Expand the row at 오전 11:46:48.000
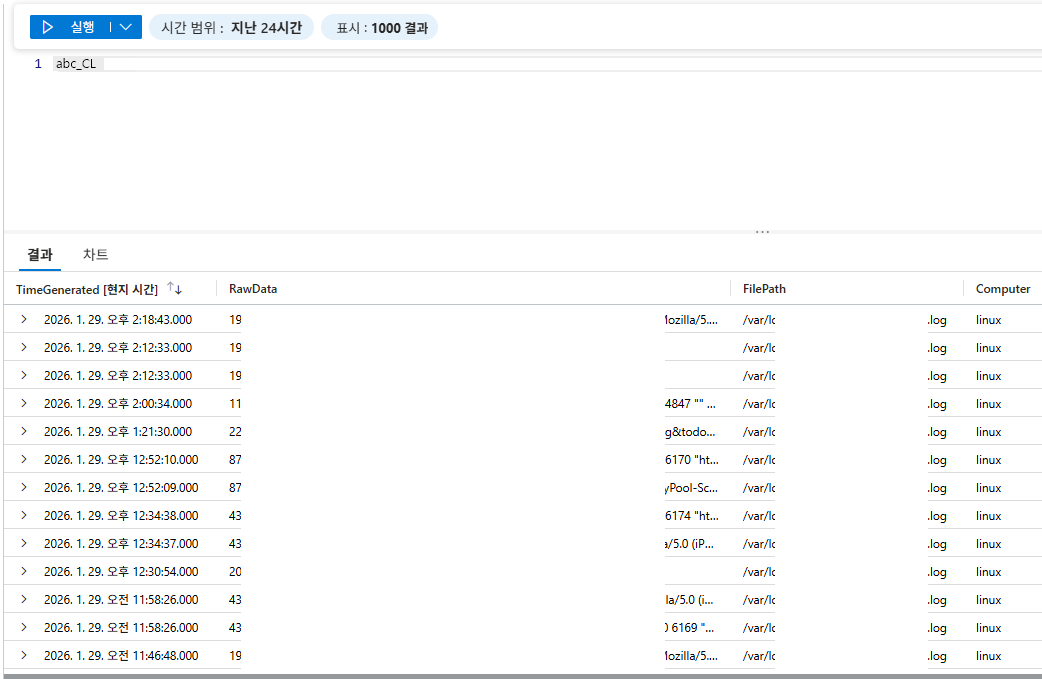This screenshot has width=1042, height=679. click(24, 655)
